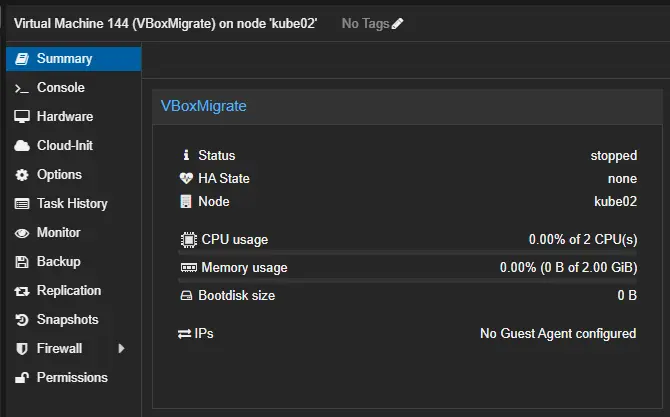Click the Options gear icon
The width and height of the screenshot is (670, 417).
point(22,175)
